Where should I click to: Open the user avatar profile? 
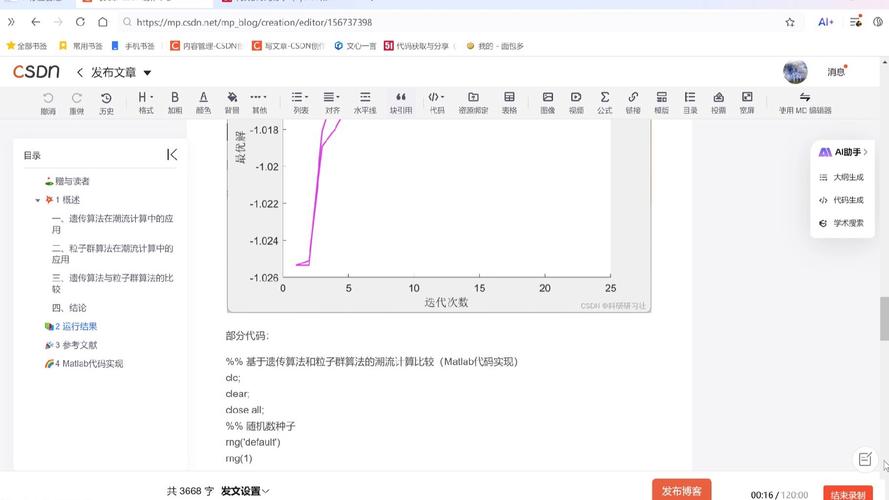[x=795, y=71]
